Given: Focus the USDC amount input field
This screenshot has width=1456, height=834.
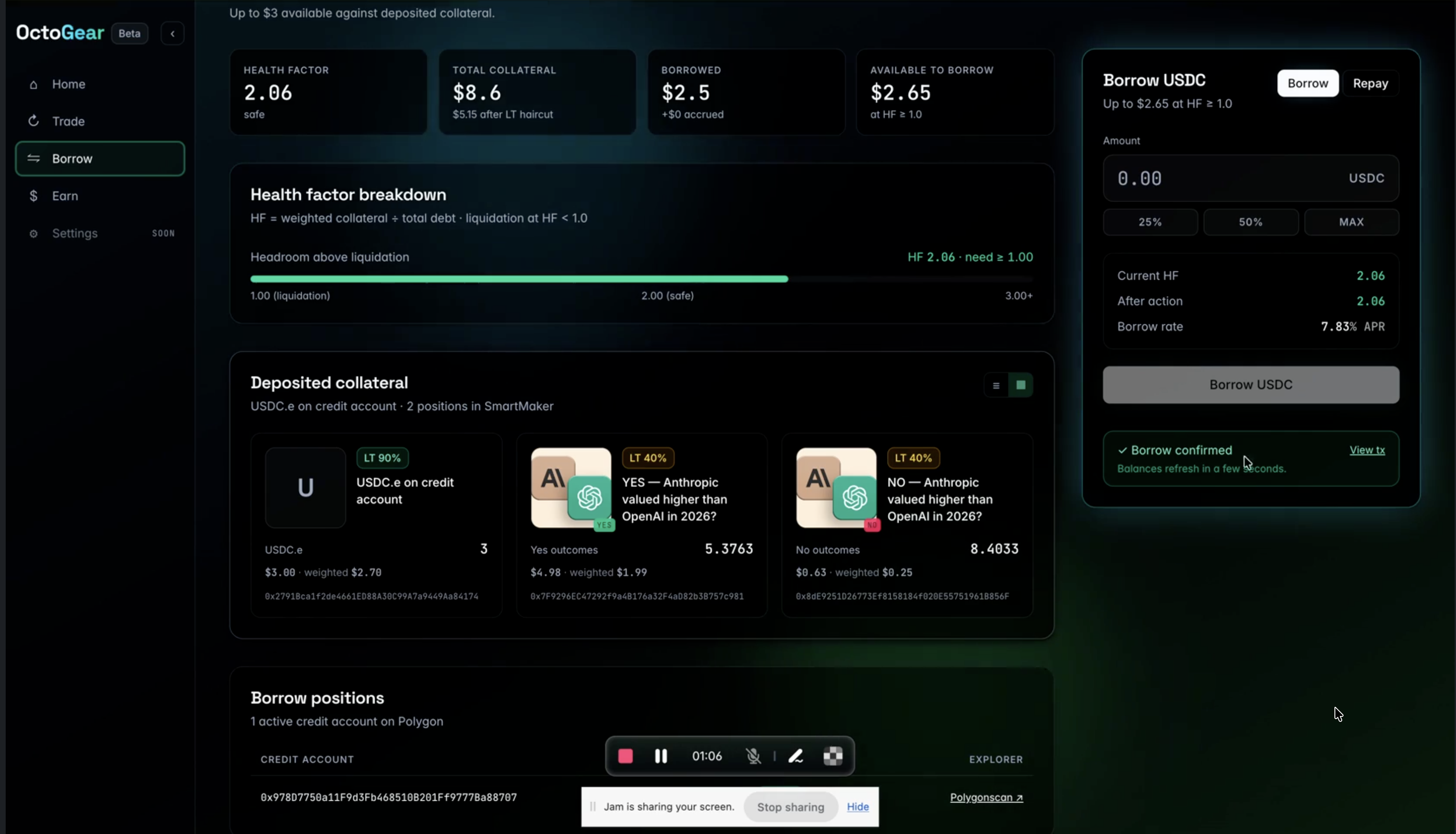Looking at the screenshot, I should 1251,178.
